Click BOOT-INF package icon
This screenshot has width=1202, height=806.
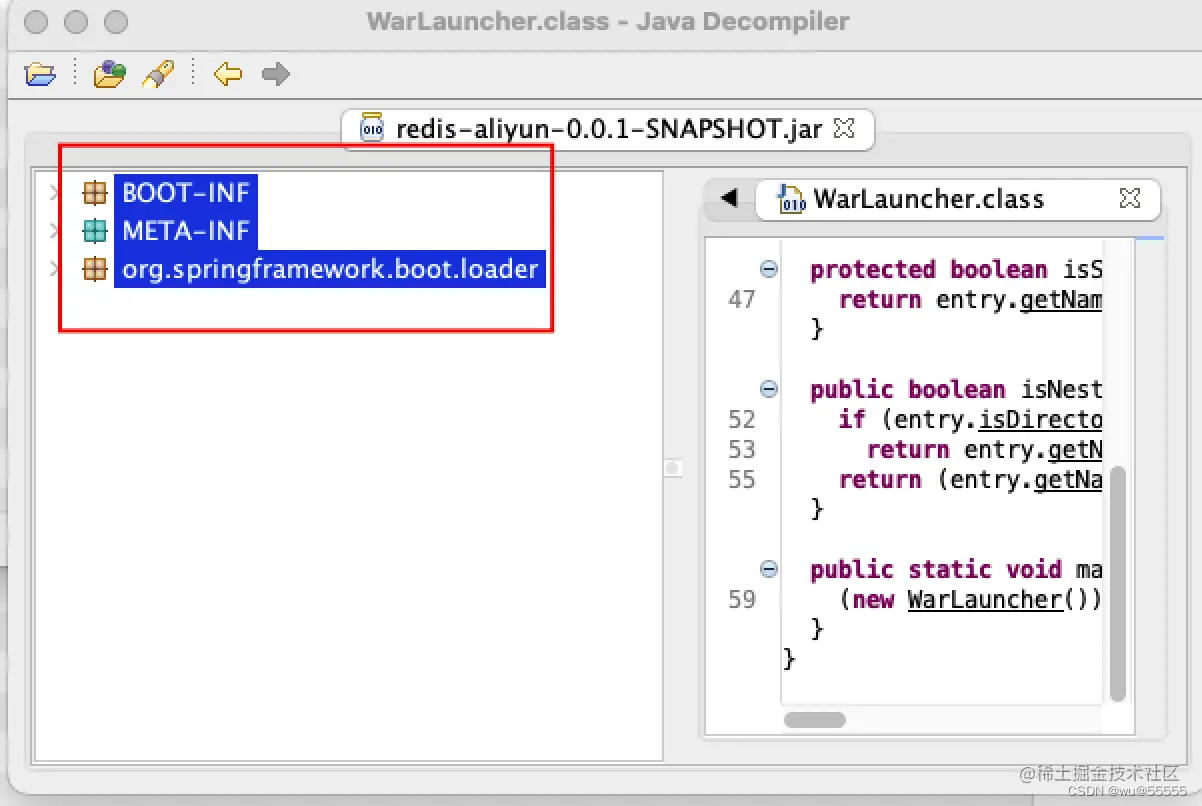pos(95,192)
